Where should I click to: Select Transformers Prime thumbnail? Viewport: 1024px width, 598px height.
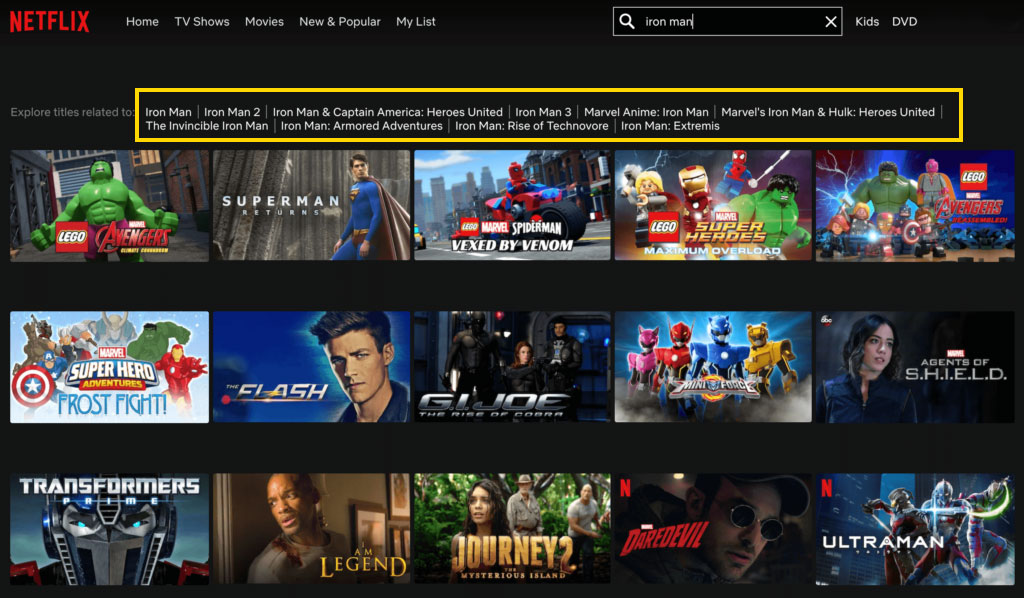pyautogui.click(x=110, y=529)
